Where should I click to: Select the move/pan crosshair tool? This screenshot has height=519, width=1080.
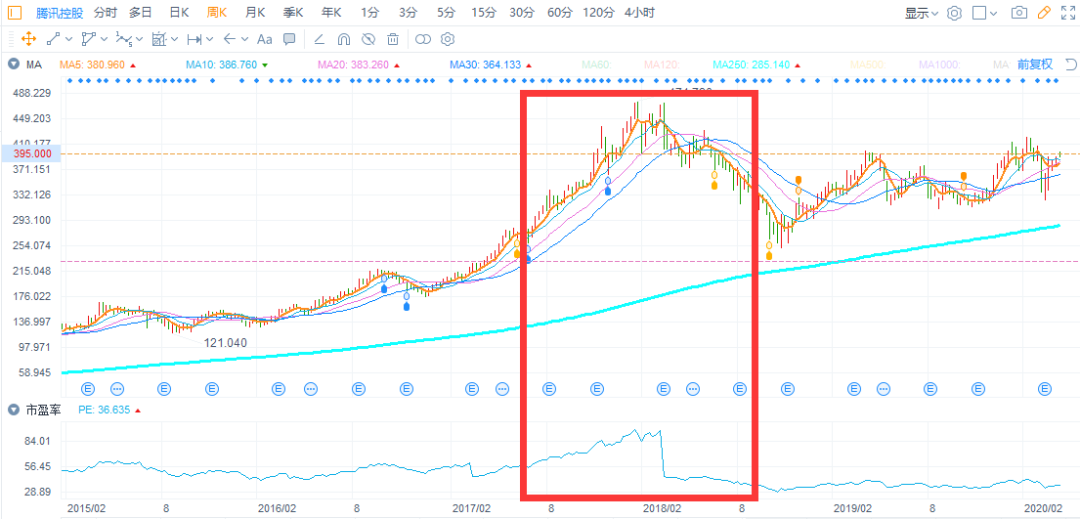(x=28, y=39)
